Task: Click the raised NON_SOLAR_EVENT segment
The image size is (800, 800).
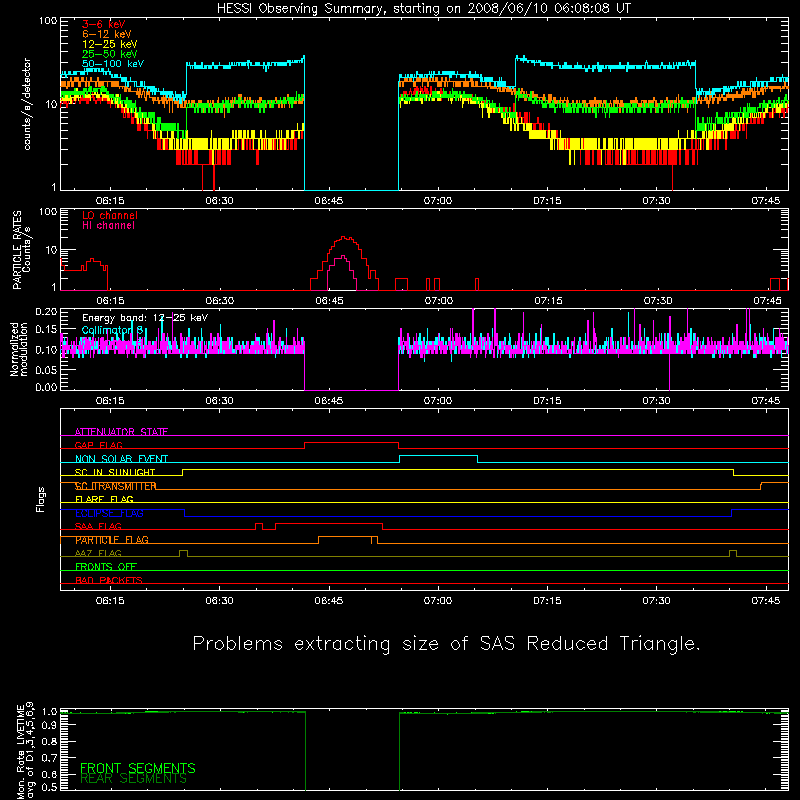Action: [x=439, y=456]
